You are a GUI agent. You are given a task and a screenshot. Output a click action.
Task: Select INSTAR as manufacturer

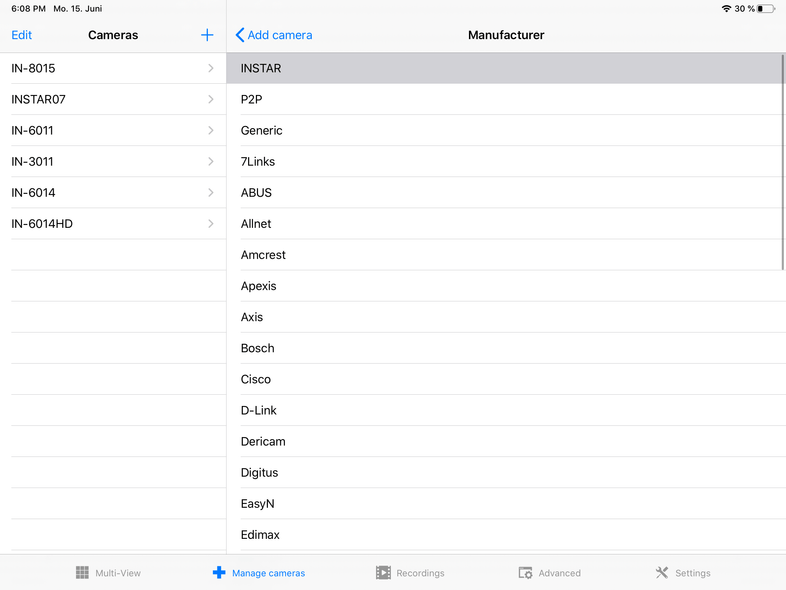click(506, 68)
